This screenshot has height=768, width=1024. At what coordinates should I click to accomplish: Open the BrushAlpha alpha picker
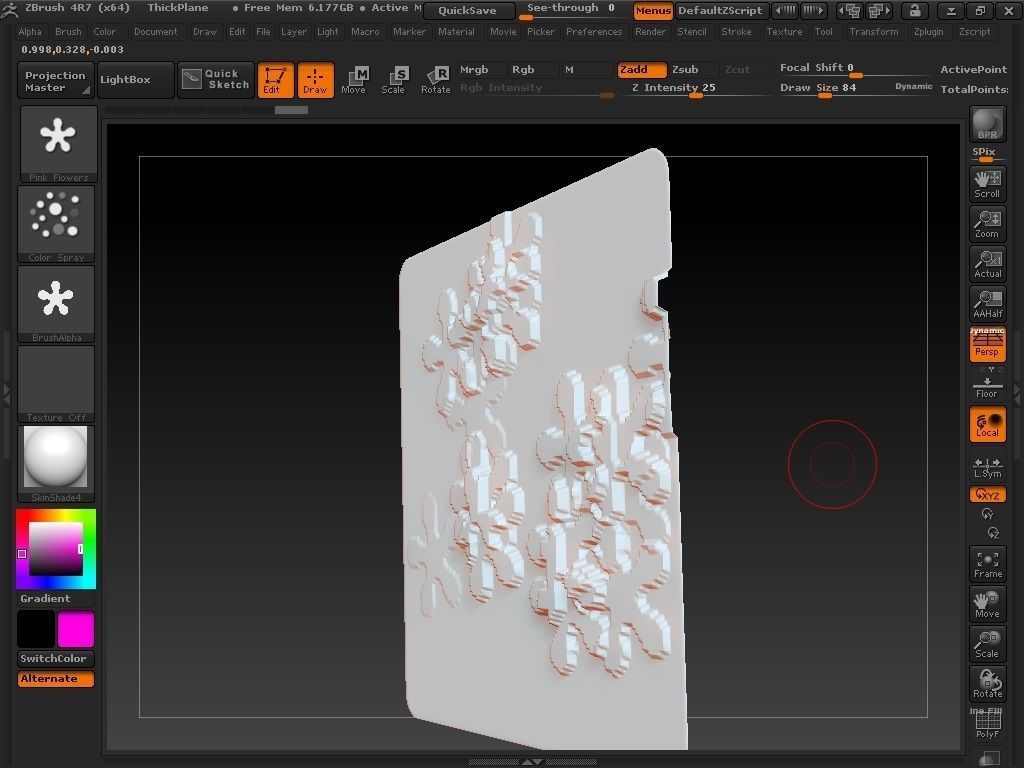tap(56, 304)
